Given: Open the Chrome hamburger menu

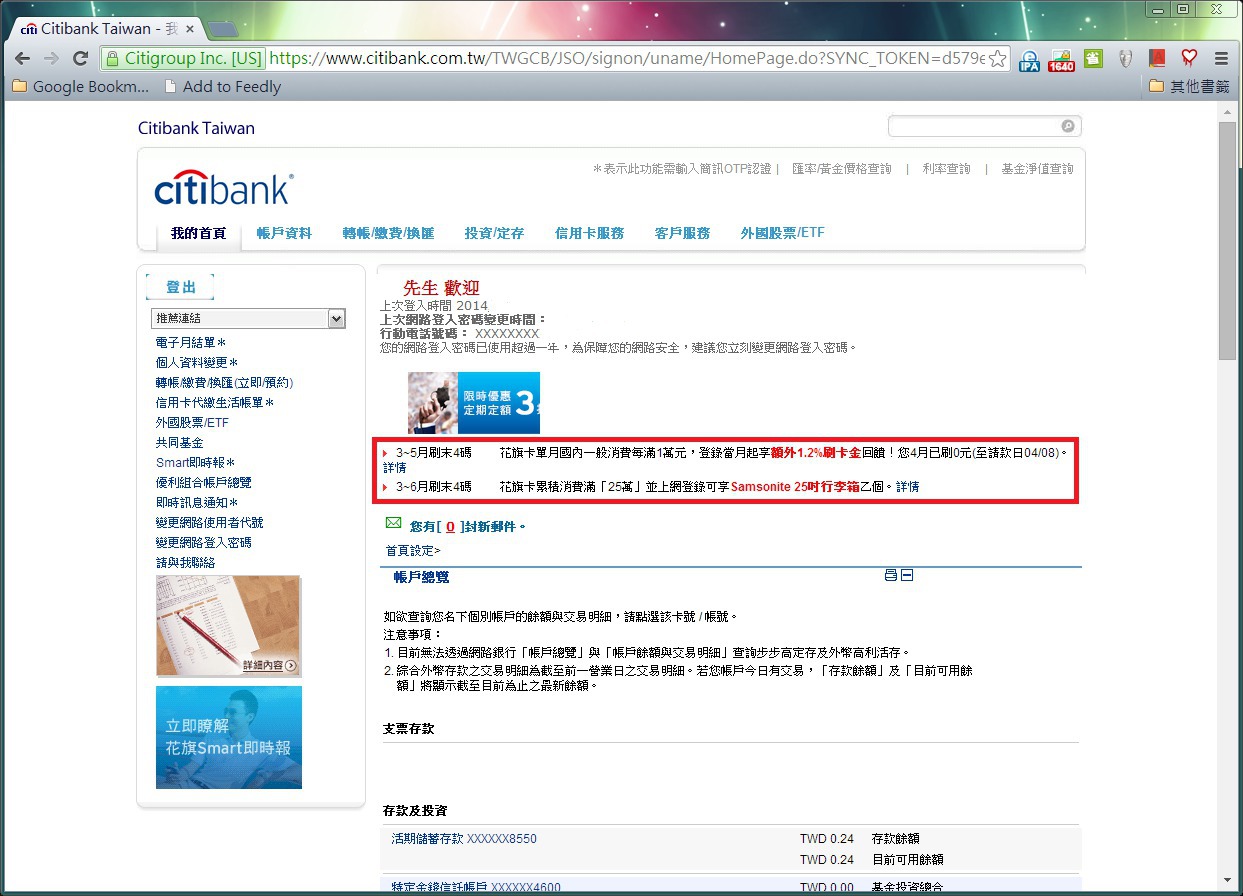Looking at the screenshot, I should point(1221,59).
